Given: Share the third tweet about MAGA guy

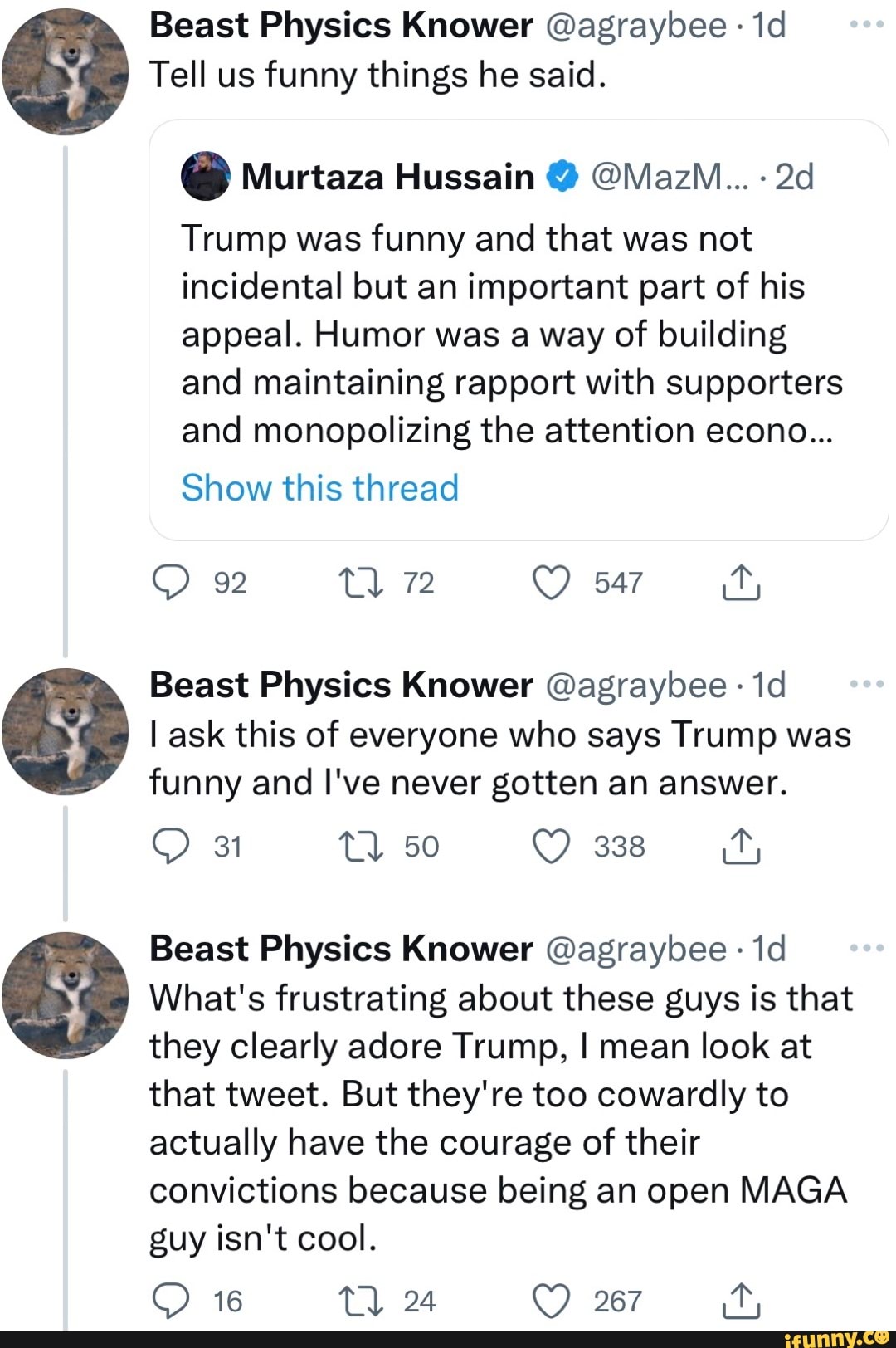Looking at the screenshot, I should 741,1301.
